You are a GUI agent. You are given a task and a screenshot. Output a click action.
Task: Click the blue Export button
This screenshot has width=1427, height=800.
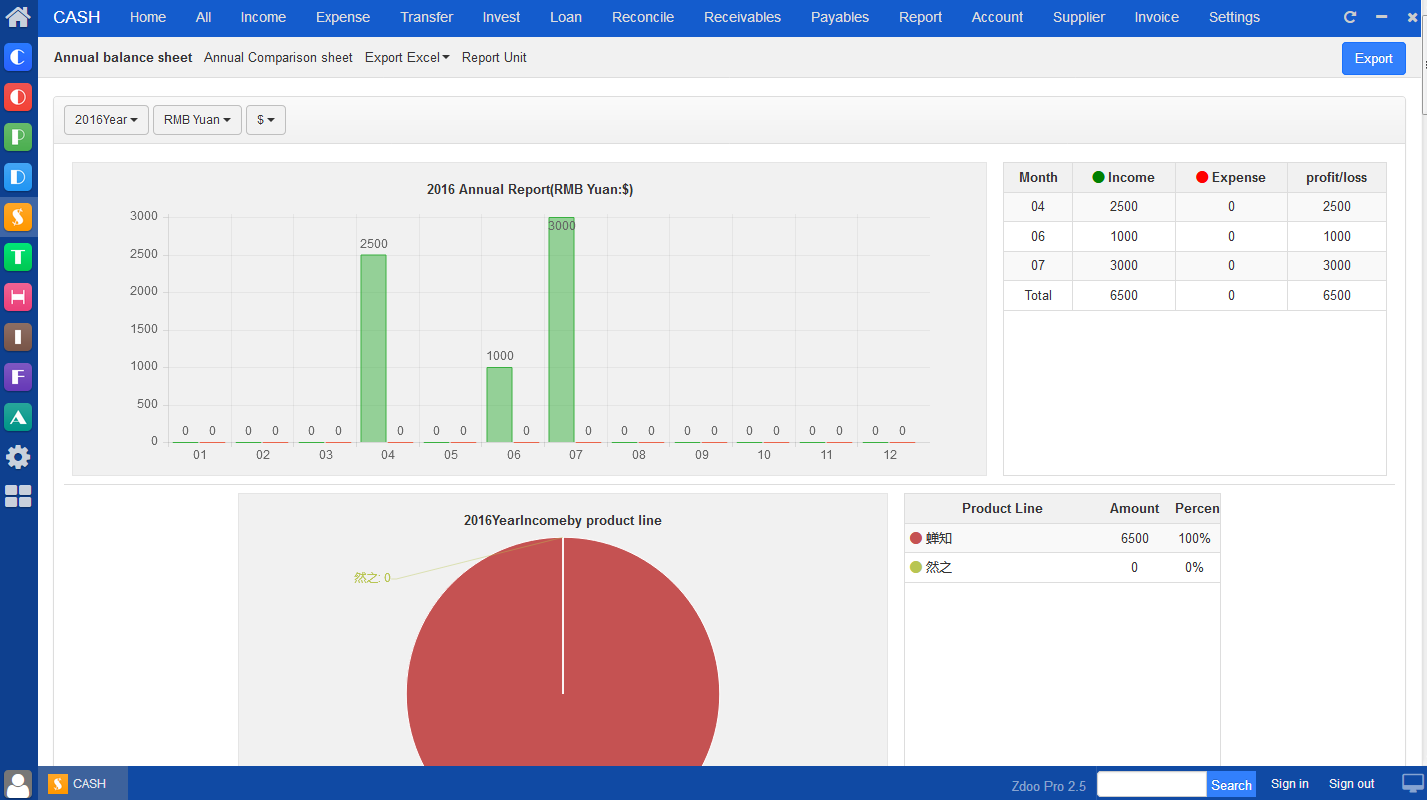click(1373, 58)
